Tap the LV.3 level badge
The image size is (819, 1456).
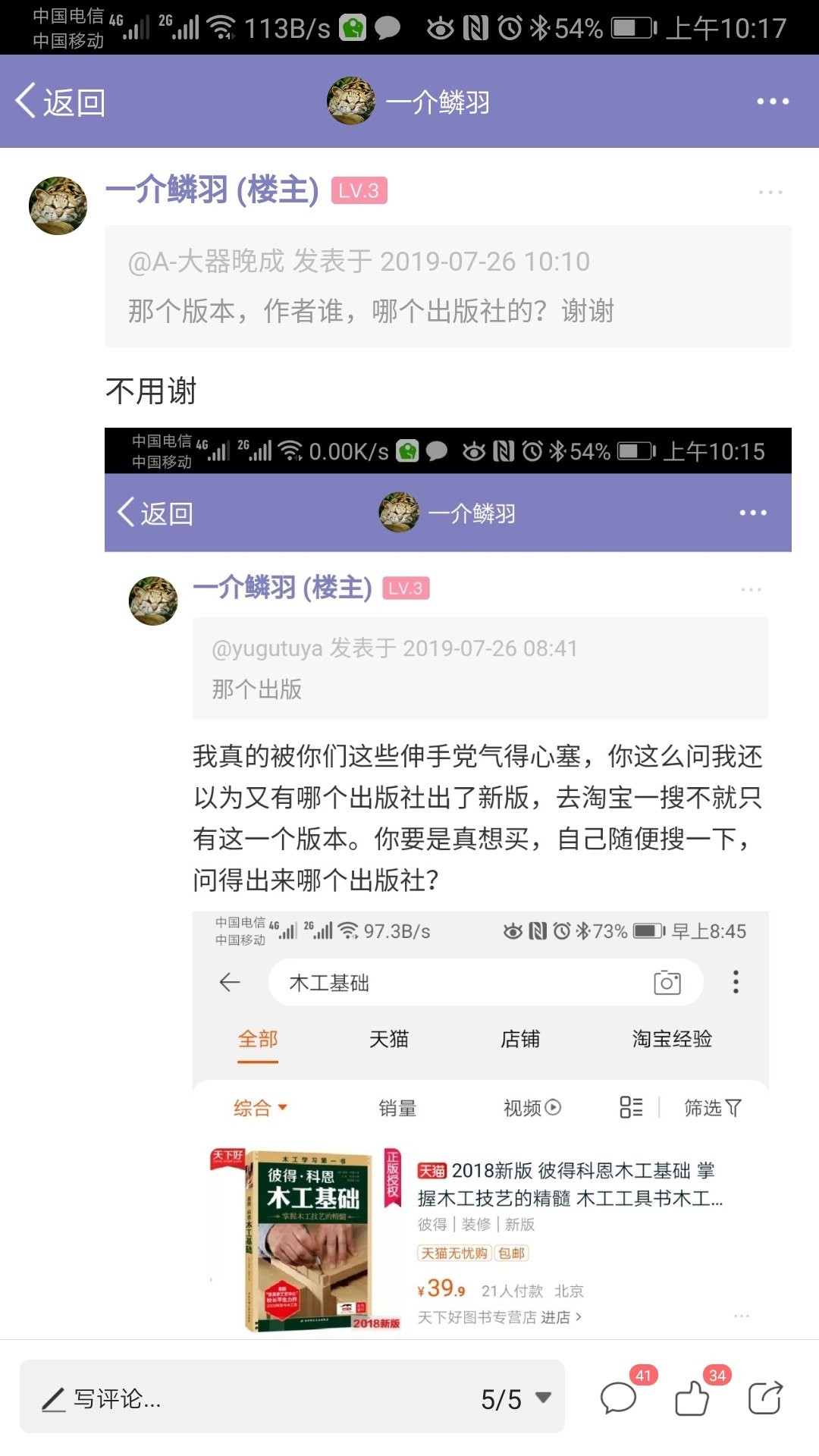(x=359, y=190)
